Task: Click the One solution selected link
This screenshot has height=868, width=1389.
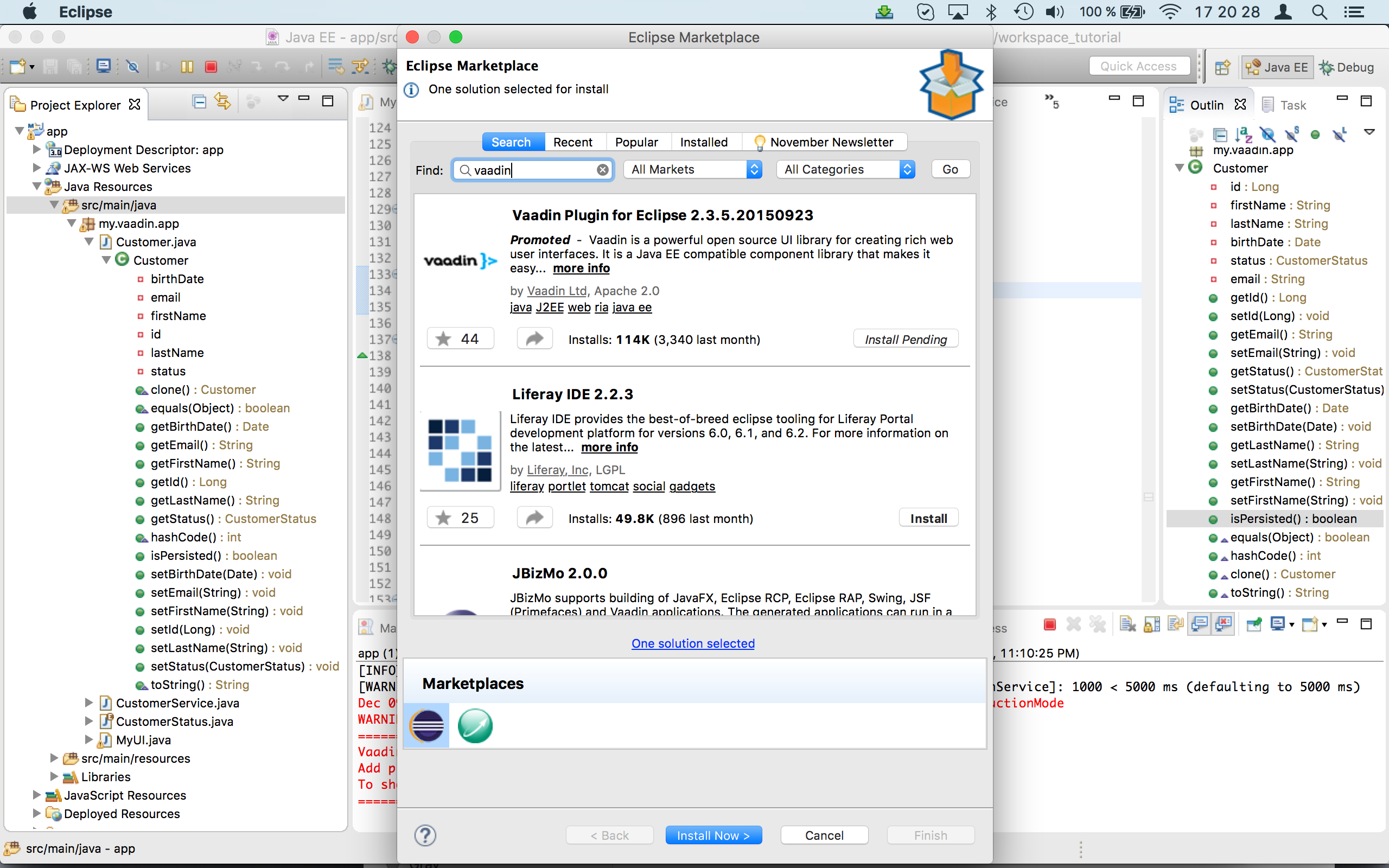Action: coord(693,643)
